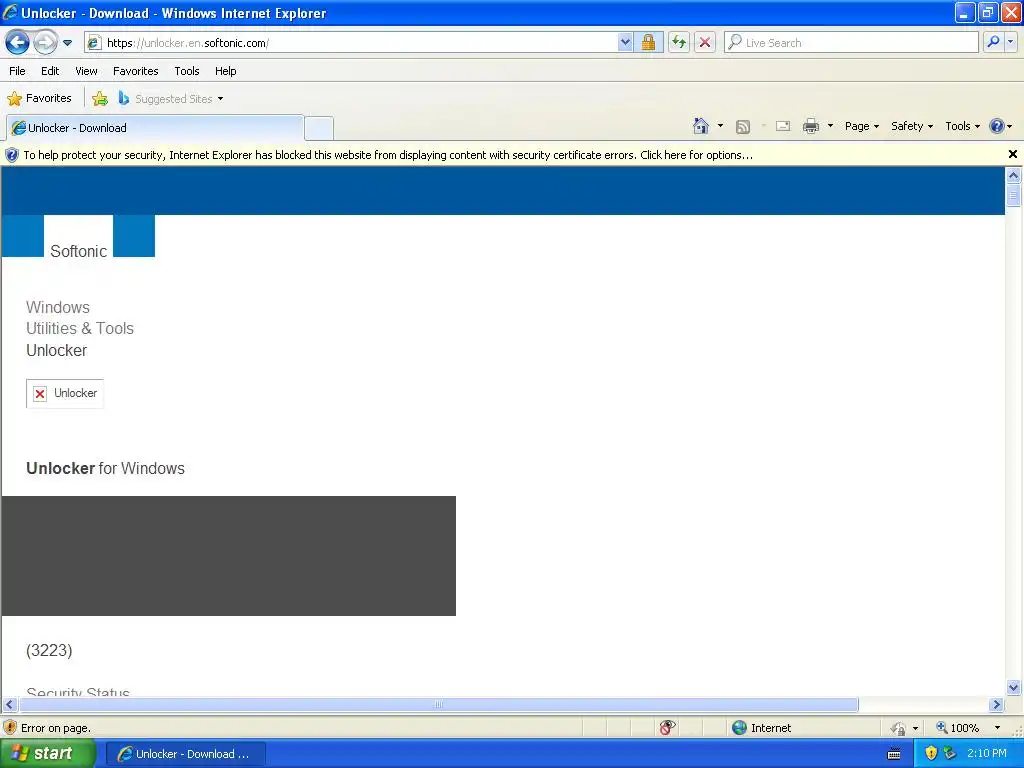The width and height of the screenshot is (1024, 768).
Task: Click the Search magnifier button
Action: pos(993,42)
